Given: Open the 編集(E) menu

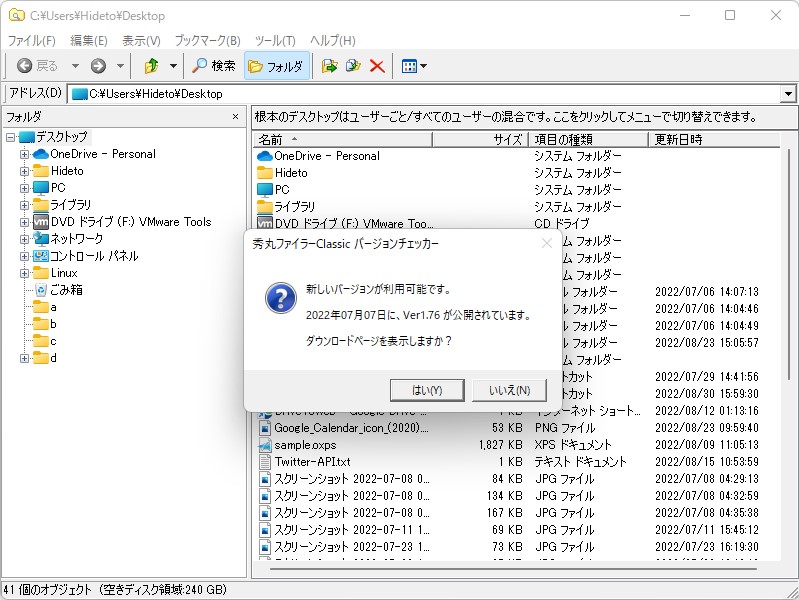Looking at the screenshot, I should [89, 40].
